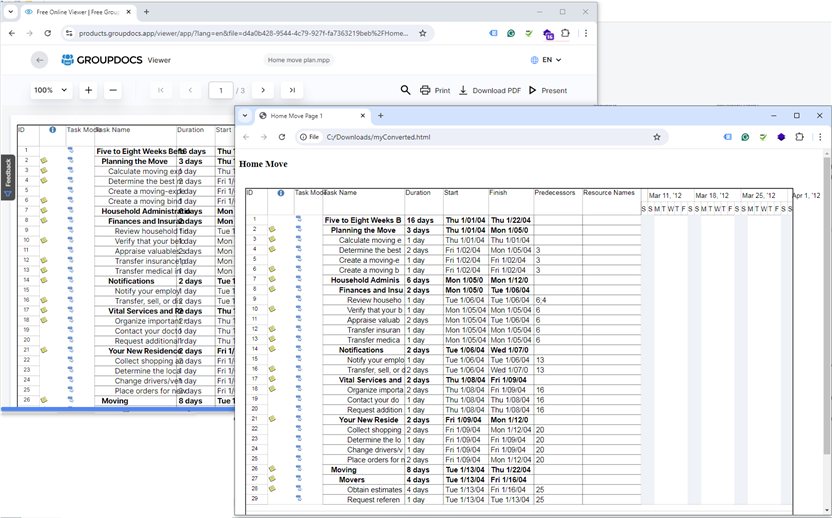
Task: Click the Finish column header
Action: click(498, 193)
